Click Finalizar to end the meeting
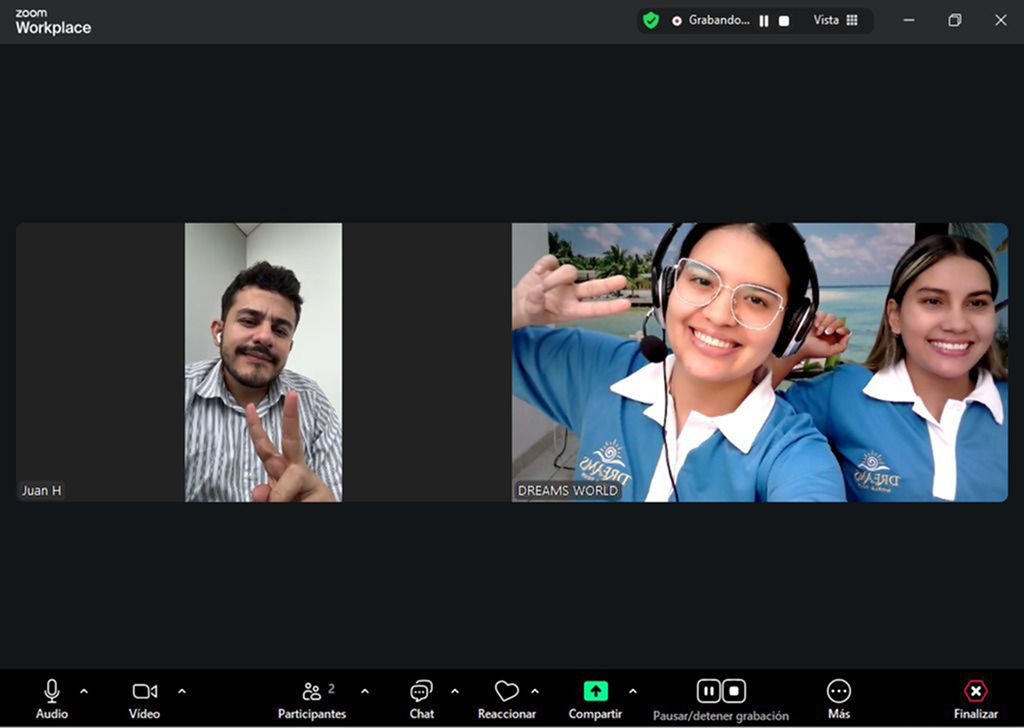 975,697
